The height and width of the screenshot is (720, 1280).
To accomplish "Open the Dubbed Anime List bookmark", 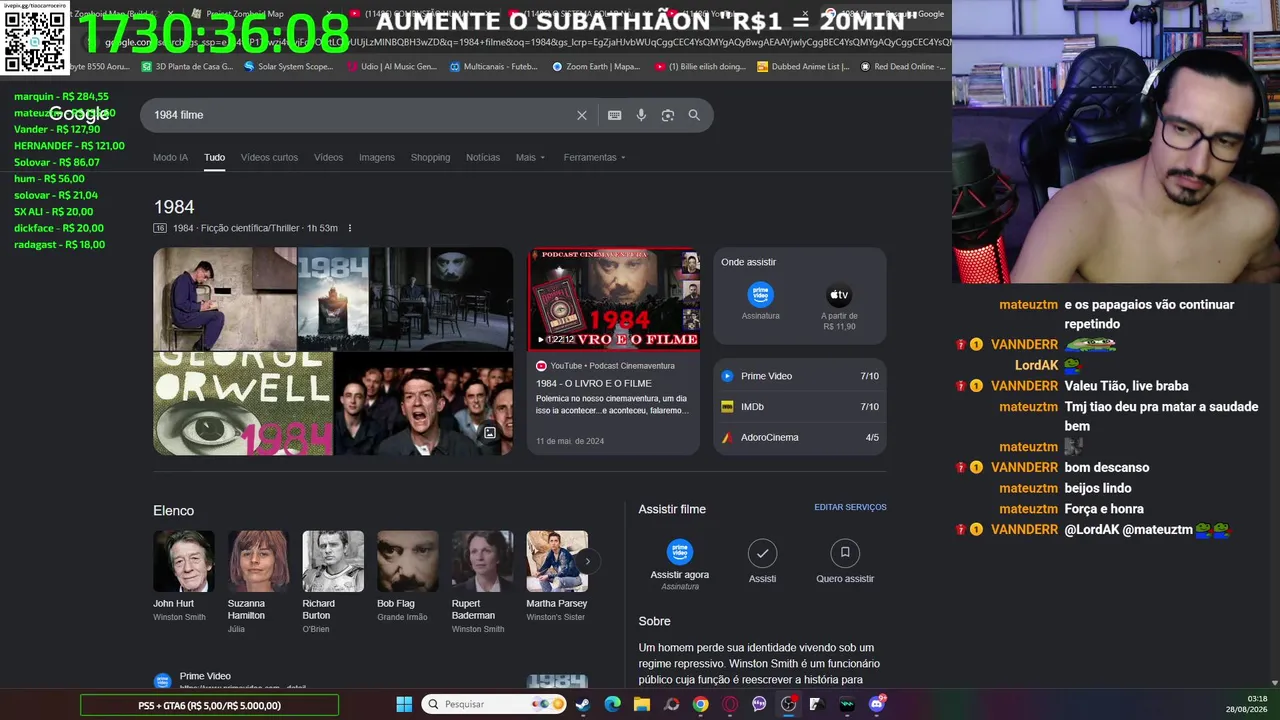I will [x=804, y=67].
